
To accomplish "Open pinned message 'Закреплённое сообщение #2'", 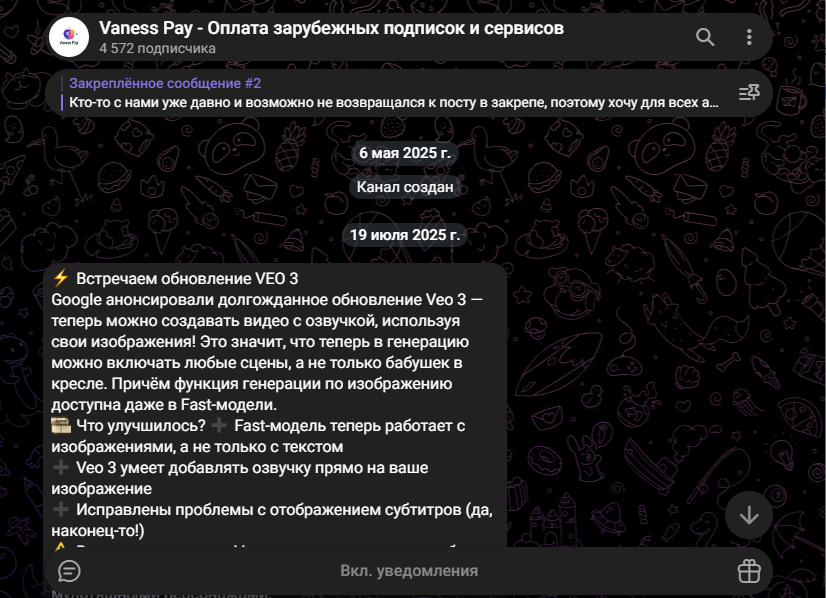I will tap(165, 83).
